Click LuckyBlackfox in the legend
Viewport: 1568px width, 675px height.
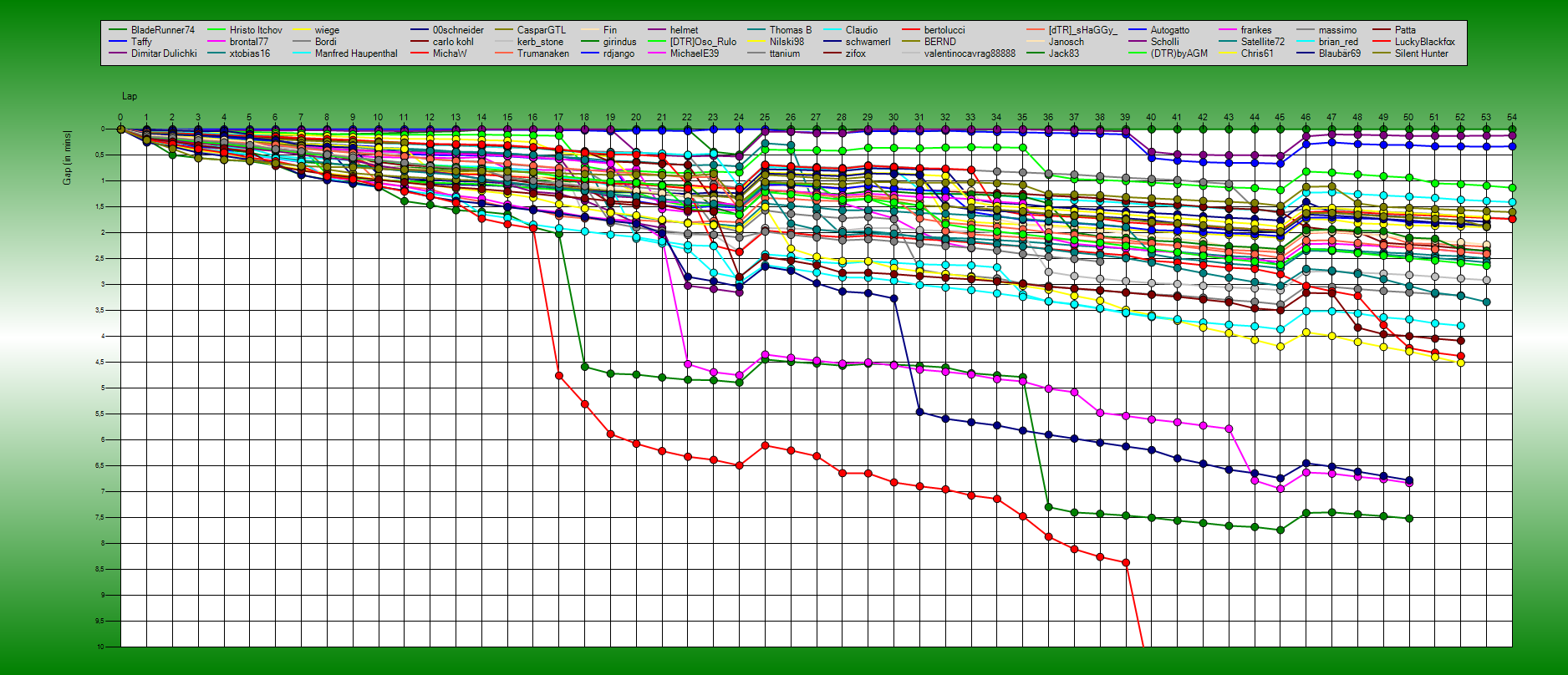tap(1425, 42)
